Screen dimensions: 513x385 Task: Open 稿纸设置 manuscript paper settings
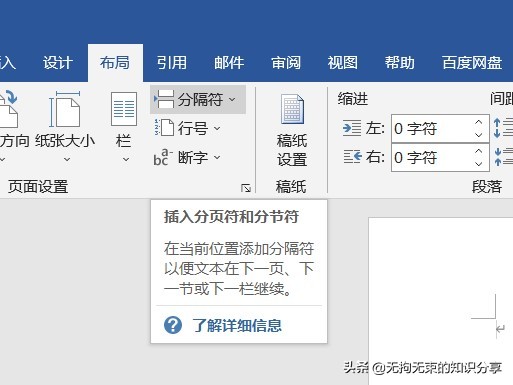pos(292,130)
